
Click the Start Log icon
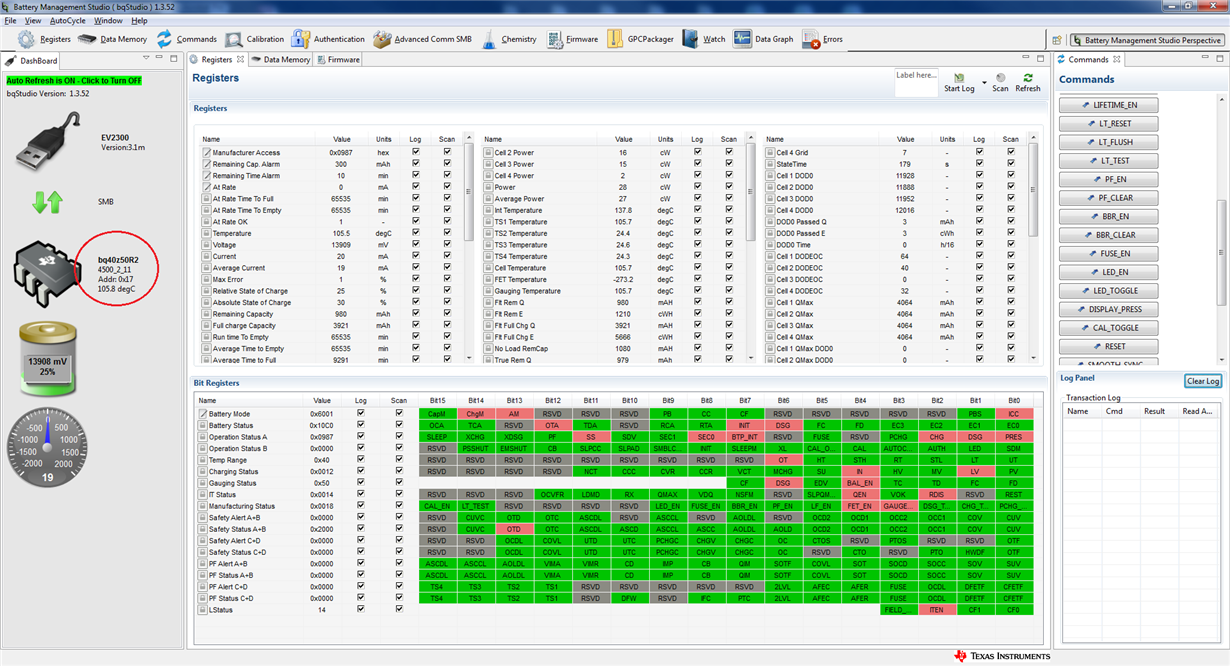pyautogui.click(x=958, y=77)
